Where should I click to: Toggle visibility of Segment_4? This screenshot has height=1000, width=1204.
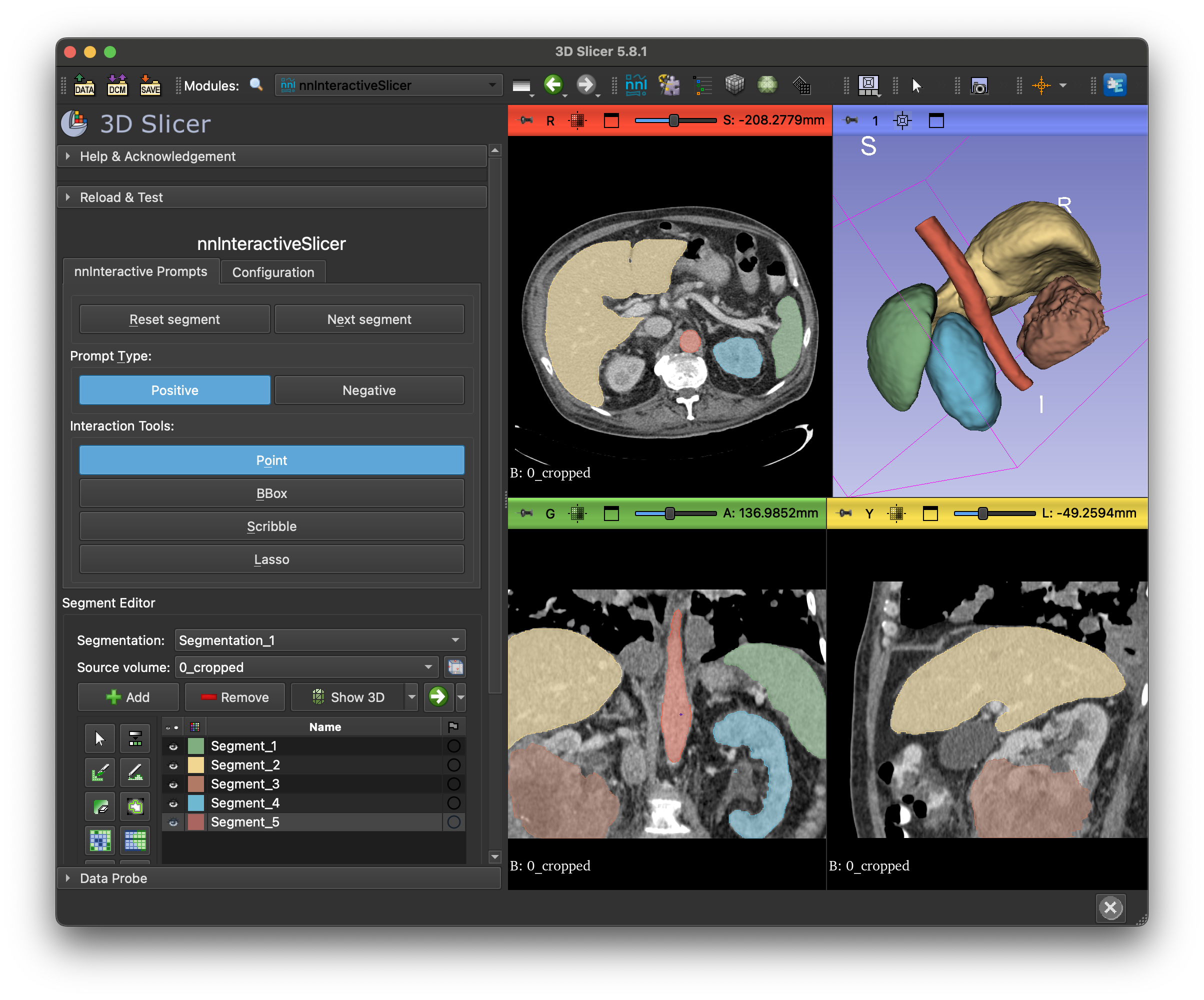coord(173,803)
